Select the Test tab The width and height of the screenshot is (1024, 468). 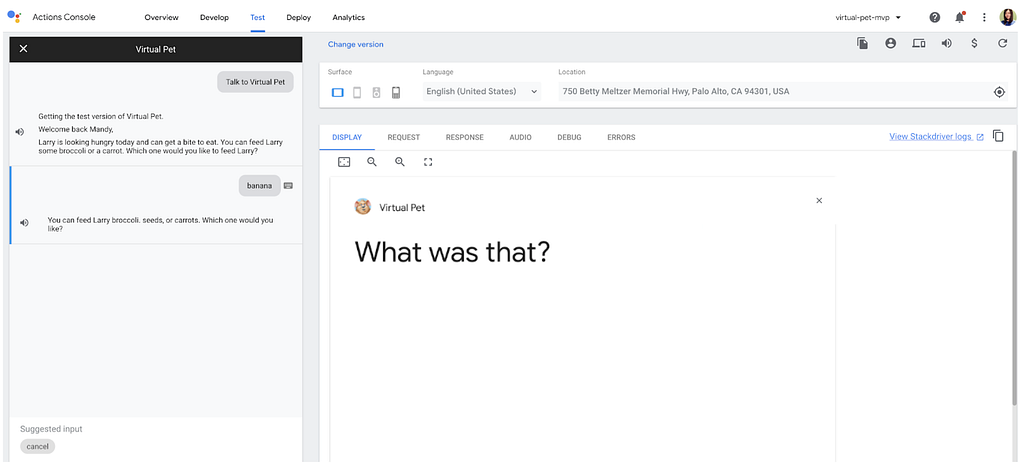click(257, 18)
